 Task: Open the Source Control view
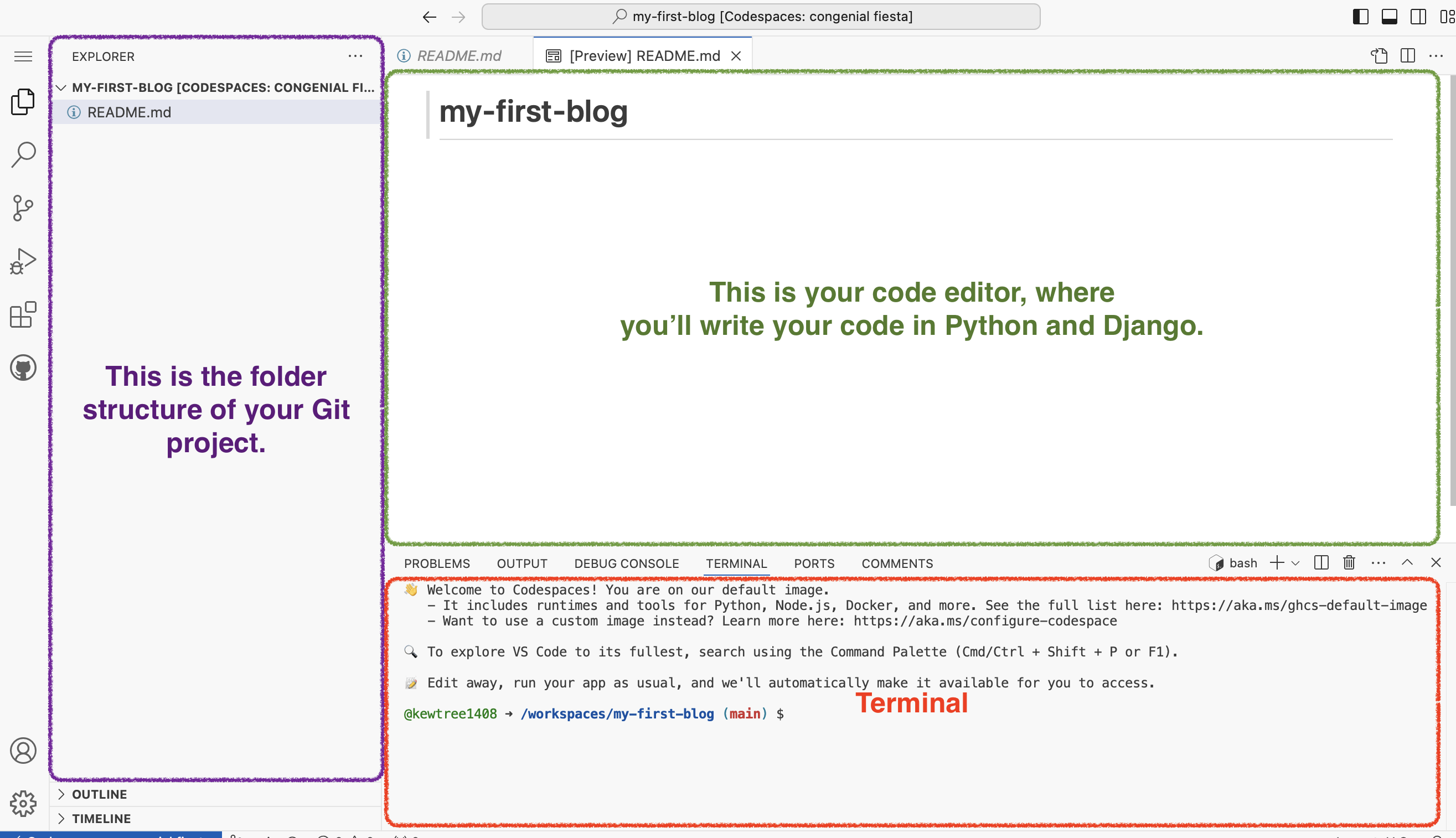tap(23, 208)
